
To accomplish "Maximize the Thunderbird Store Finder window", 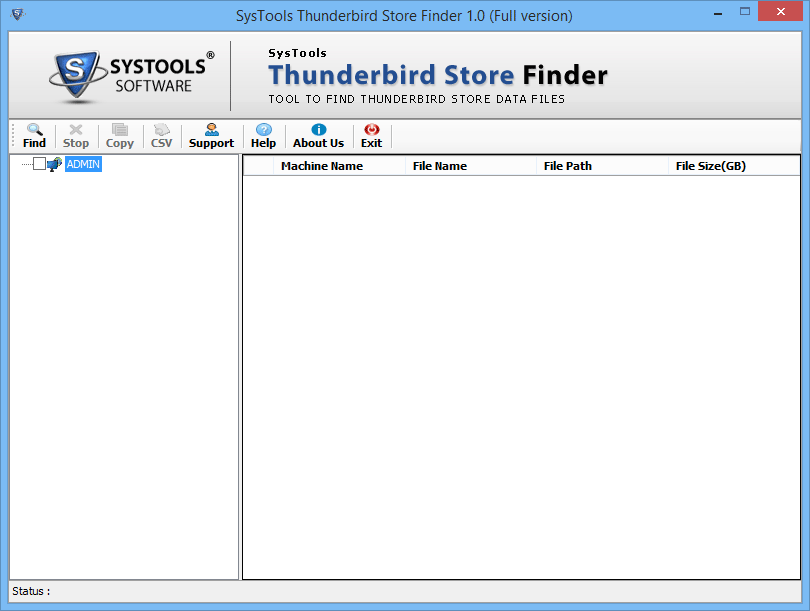I will tap(745, 11).
